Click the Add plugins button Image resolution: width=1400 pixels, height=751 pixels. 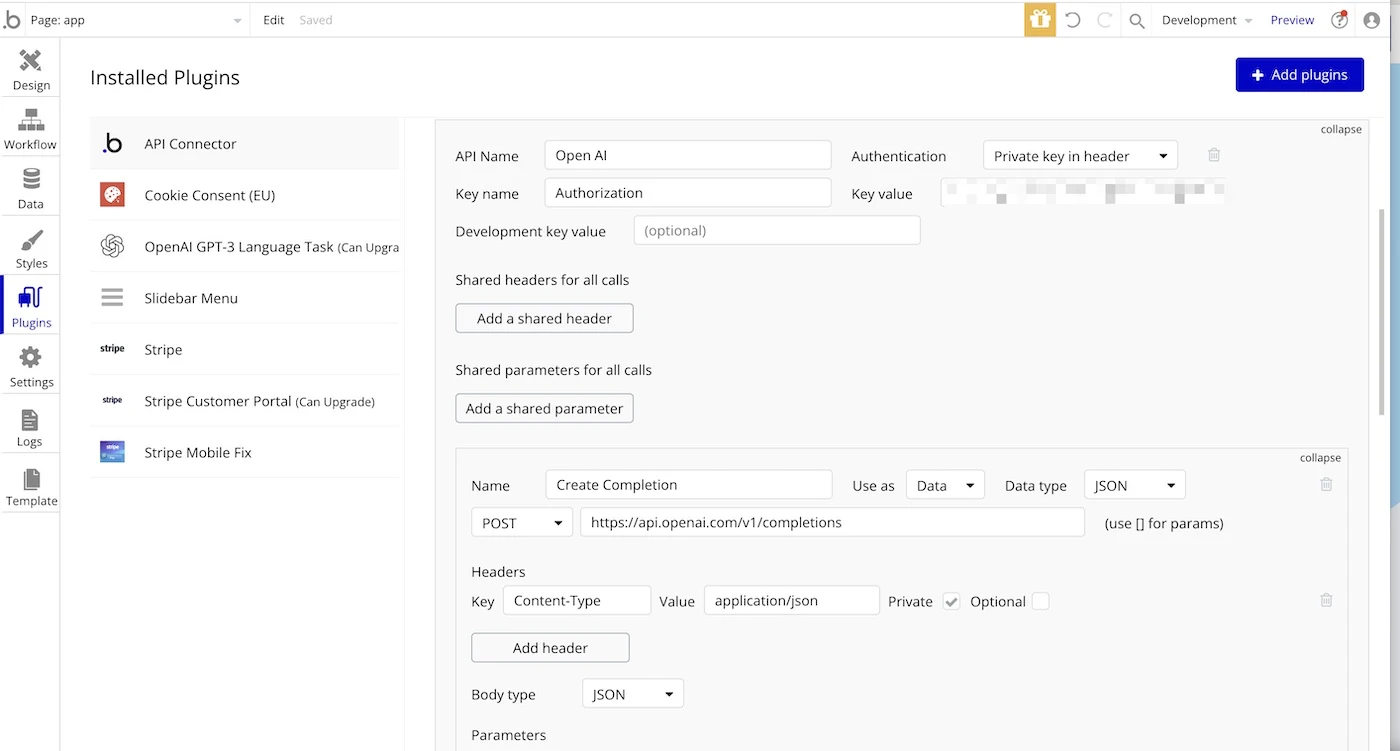[1299, 74]
